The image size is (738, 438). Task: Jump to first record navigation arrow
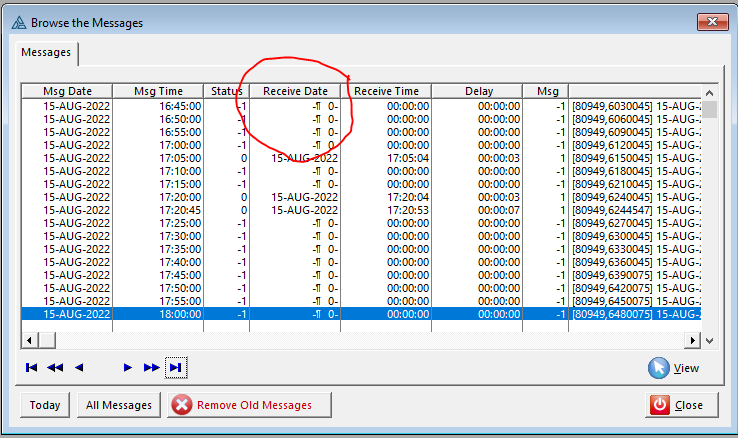click(x=32, y=368)
